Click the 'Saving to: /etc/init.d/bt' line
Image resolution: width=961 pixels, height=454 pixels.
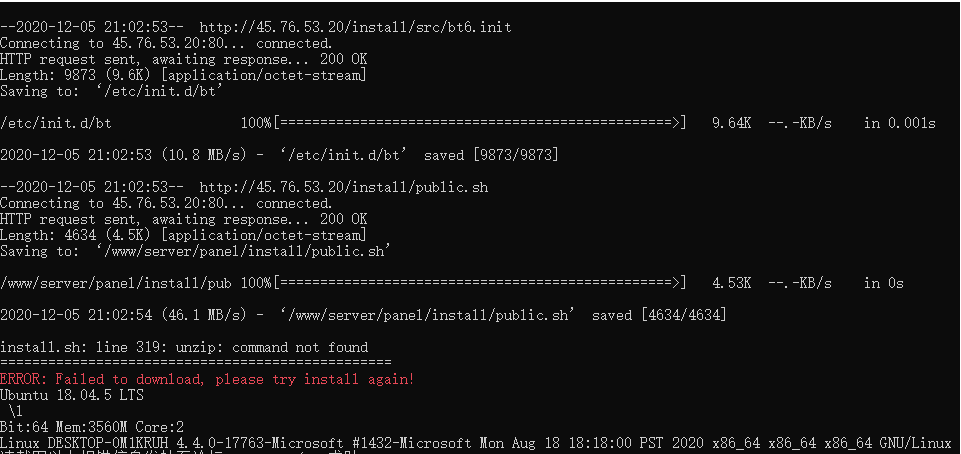(x=111, y=91)
